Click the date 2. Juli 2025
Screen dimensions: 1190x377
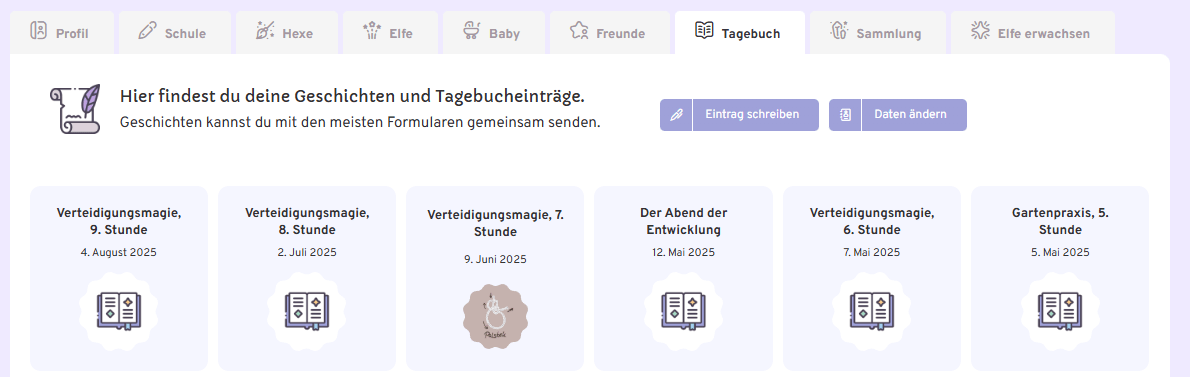[307, 252]
